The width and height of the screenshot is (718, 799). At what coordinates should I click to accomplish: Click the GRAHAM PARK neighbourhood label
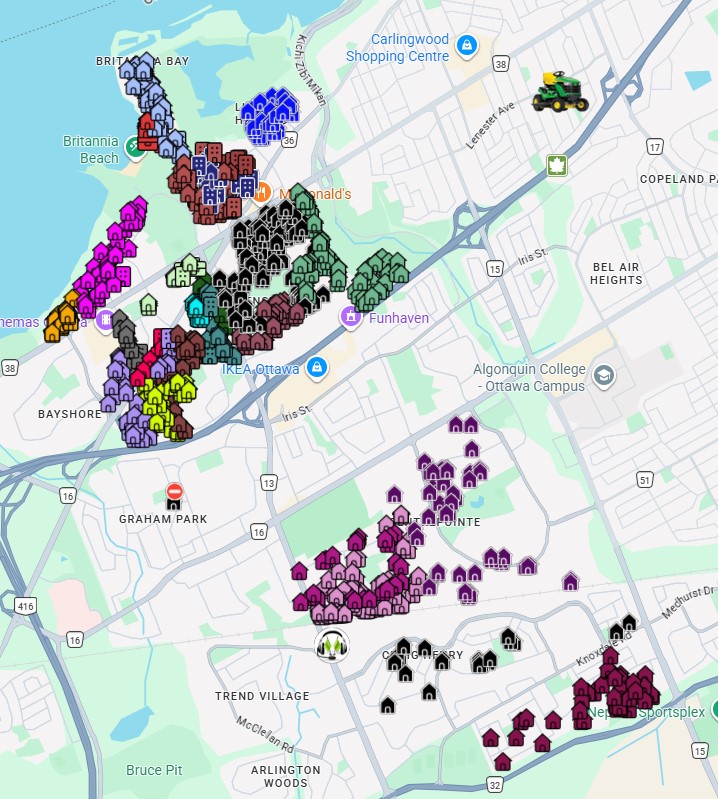point(163,519)
